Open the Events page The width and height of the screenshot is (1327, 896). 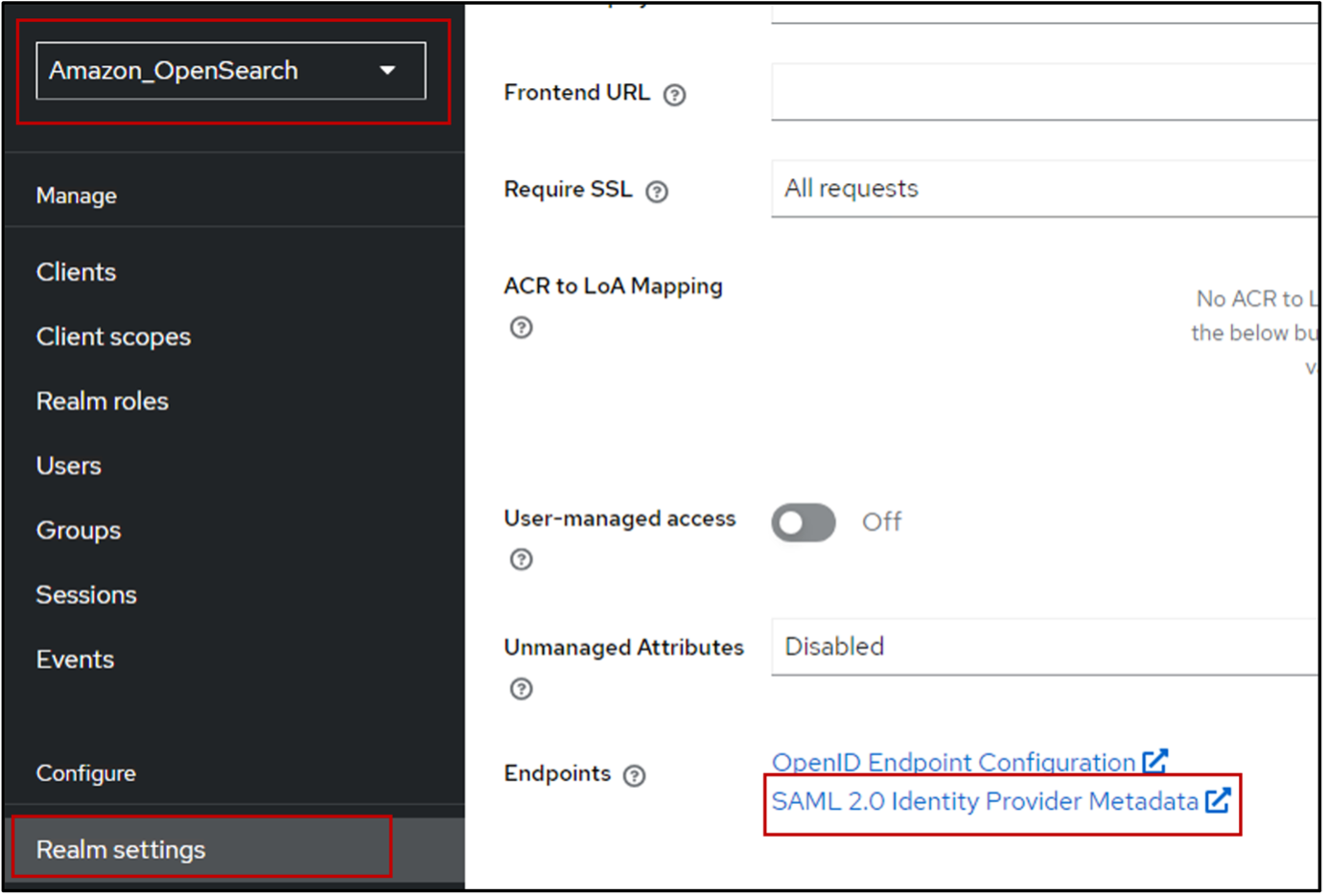pos(75,659)
